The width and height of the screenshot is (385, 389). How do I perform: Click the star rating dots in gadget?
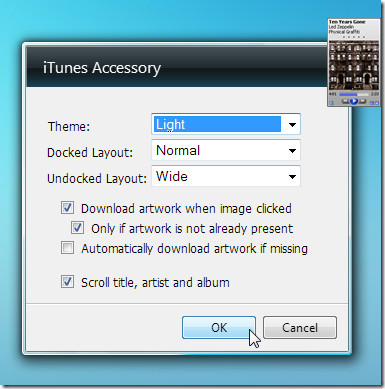(354, 37)
